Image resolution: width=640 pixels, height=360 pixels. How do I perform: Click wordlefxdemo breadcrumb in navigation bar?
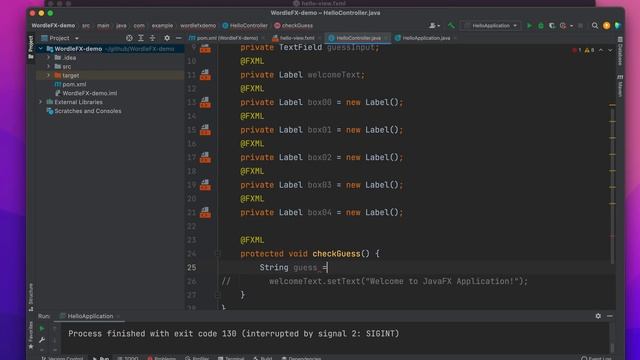[198, 25]
